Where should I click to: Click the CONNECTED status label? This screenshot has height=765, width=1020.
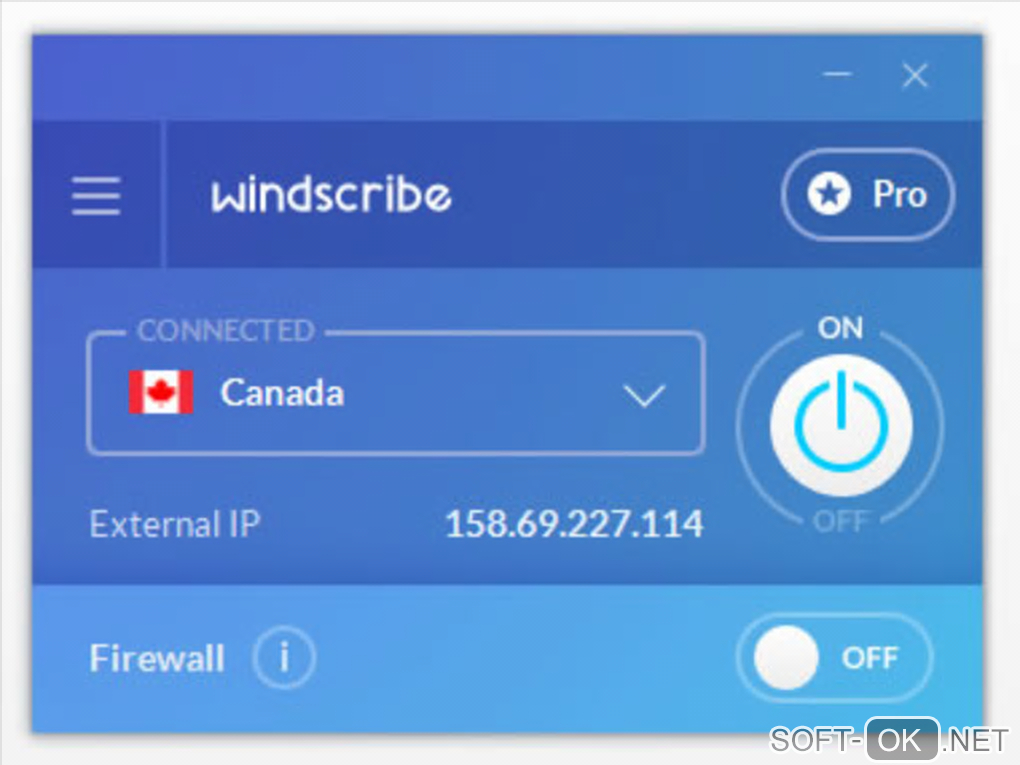point(226,330)
